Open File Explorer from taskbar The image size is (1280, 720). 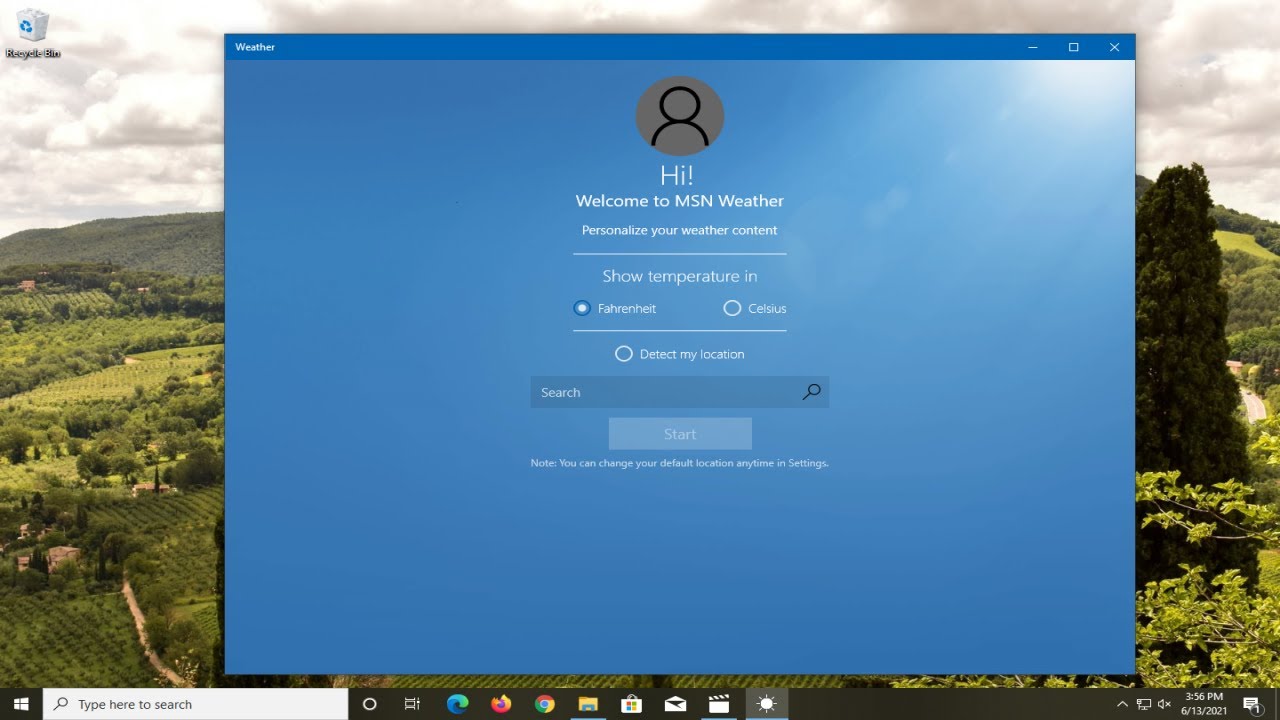(588, 704)
